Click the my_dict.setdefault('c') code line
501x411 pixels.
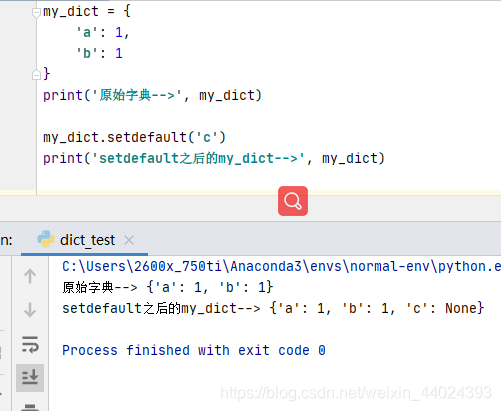click(x=135, y=137)
